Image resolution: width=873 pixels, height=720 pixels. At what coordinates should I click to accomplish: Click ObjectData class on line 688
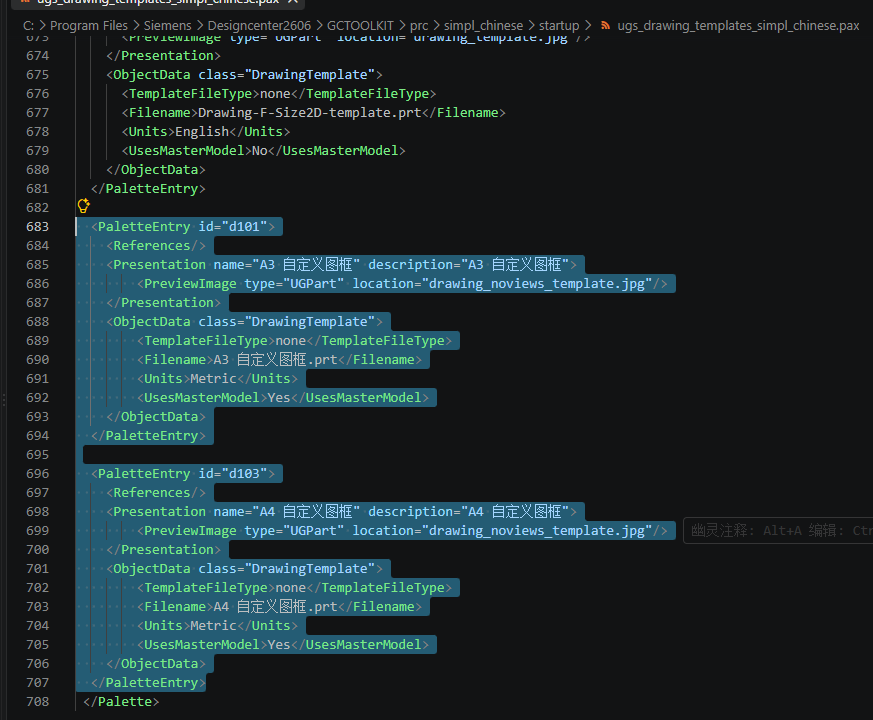pos(244,322)
